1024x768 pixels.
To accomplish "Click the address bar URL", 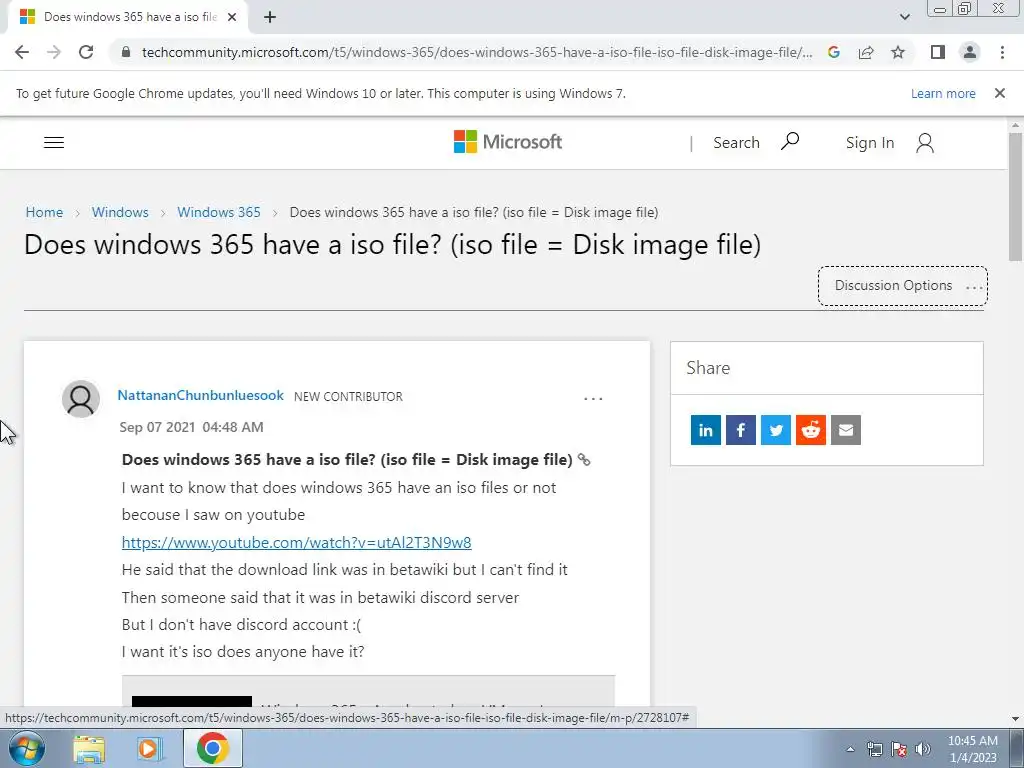I will point(477,52).
